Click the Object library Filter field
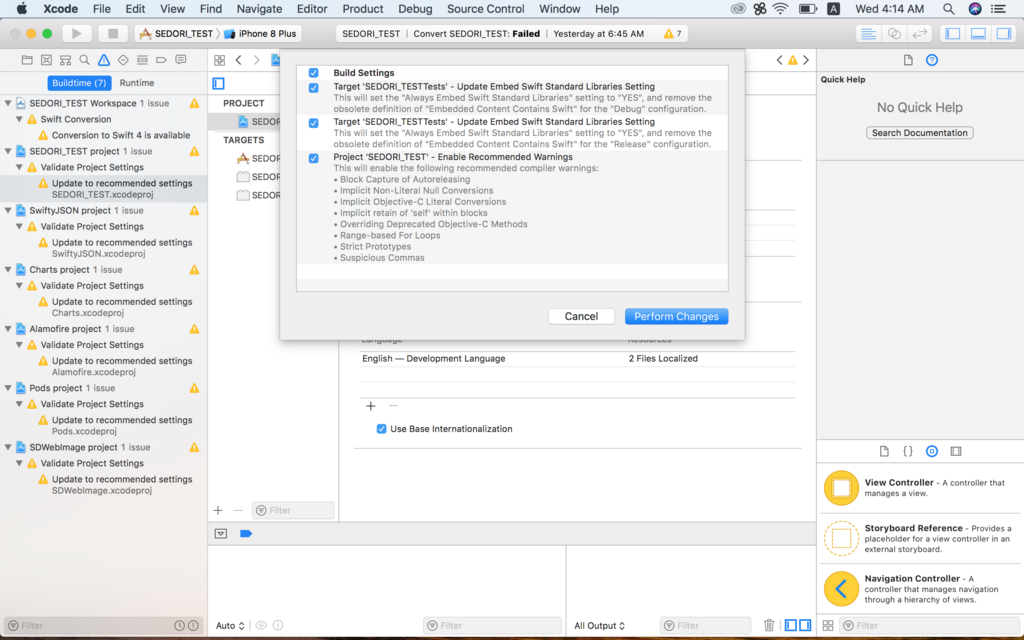Viewport: 1024px width, 640px height. point(931,625)
